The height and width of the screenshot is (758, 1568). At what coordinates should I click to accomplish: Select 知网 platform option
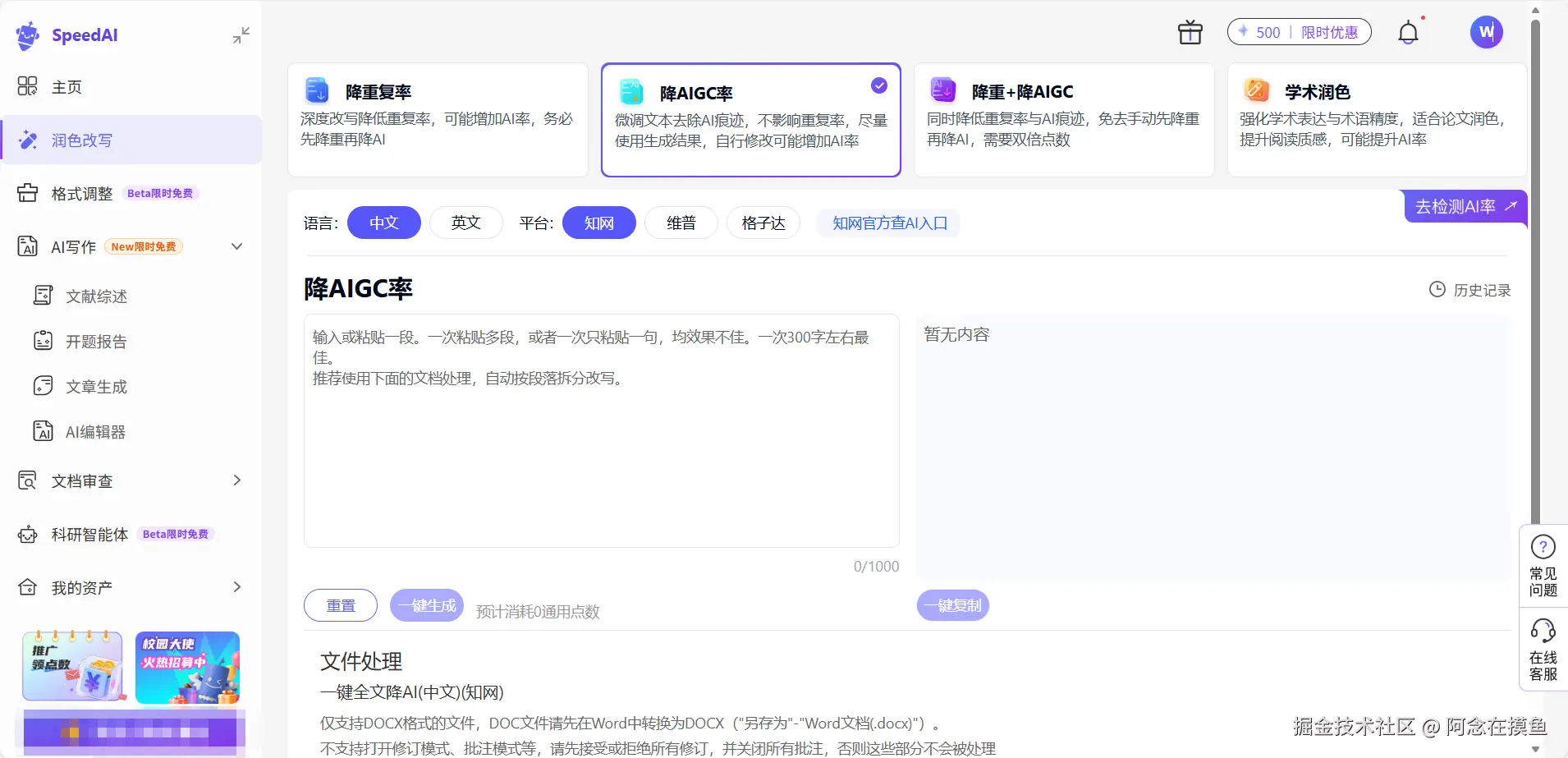click(599, 223)
